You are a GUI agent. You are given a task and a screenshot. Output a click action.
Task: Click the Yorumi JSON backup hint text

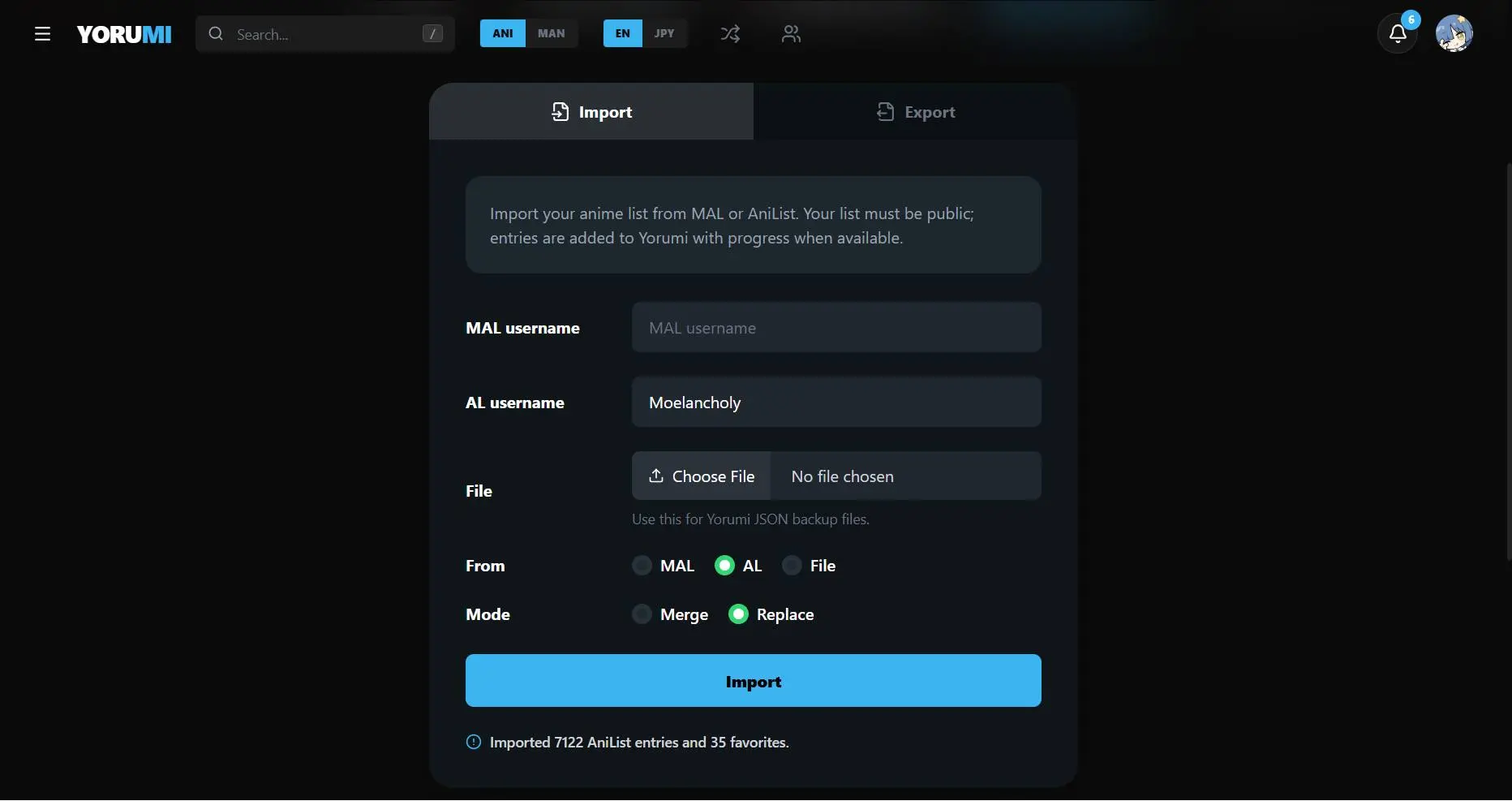(x=750, y=519)
